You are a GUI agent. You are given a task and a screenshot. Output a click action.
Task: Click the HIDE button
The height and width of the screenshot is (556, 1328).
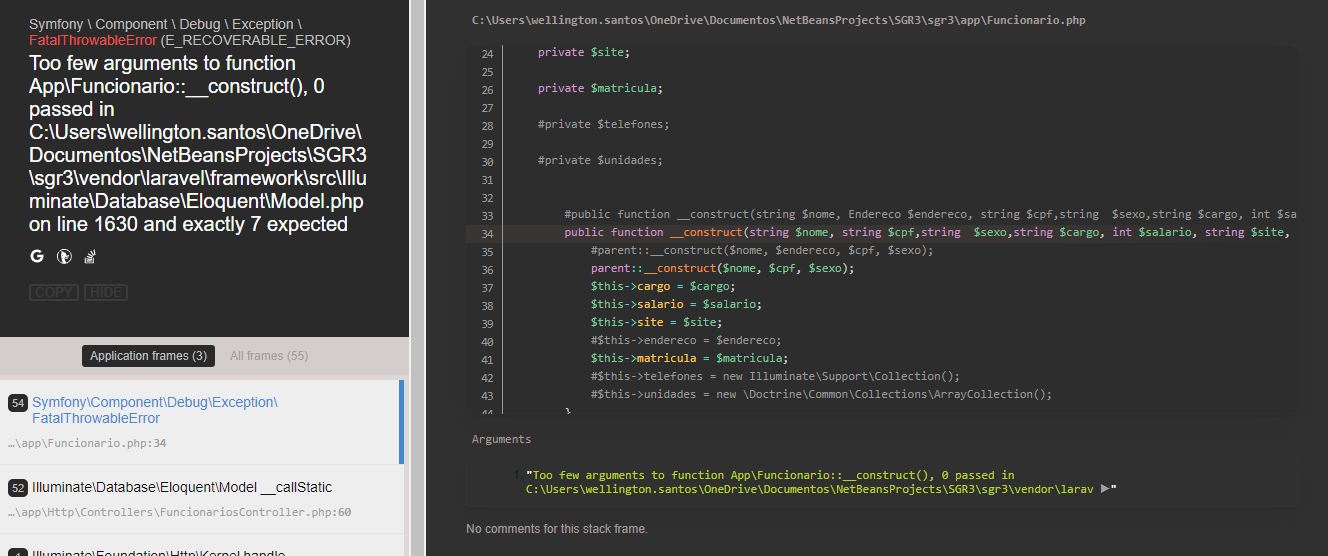coord(106,292)
